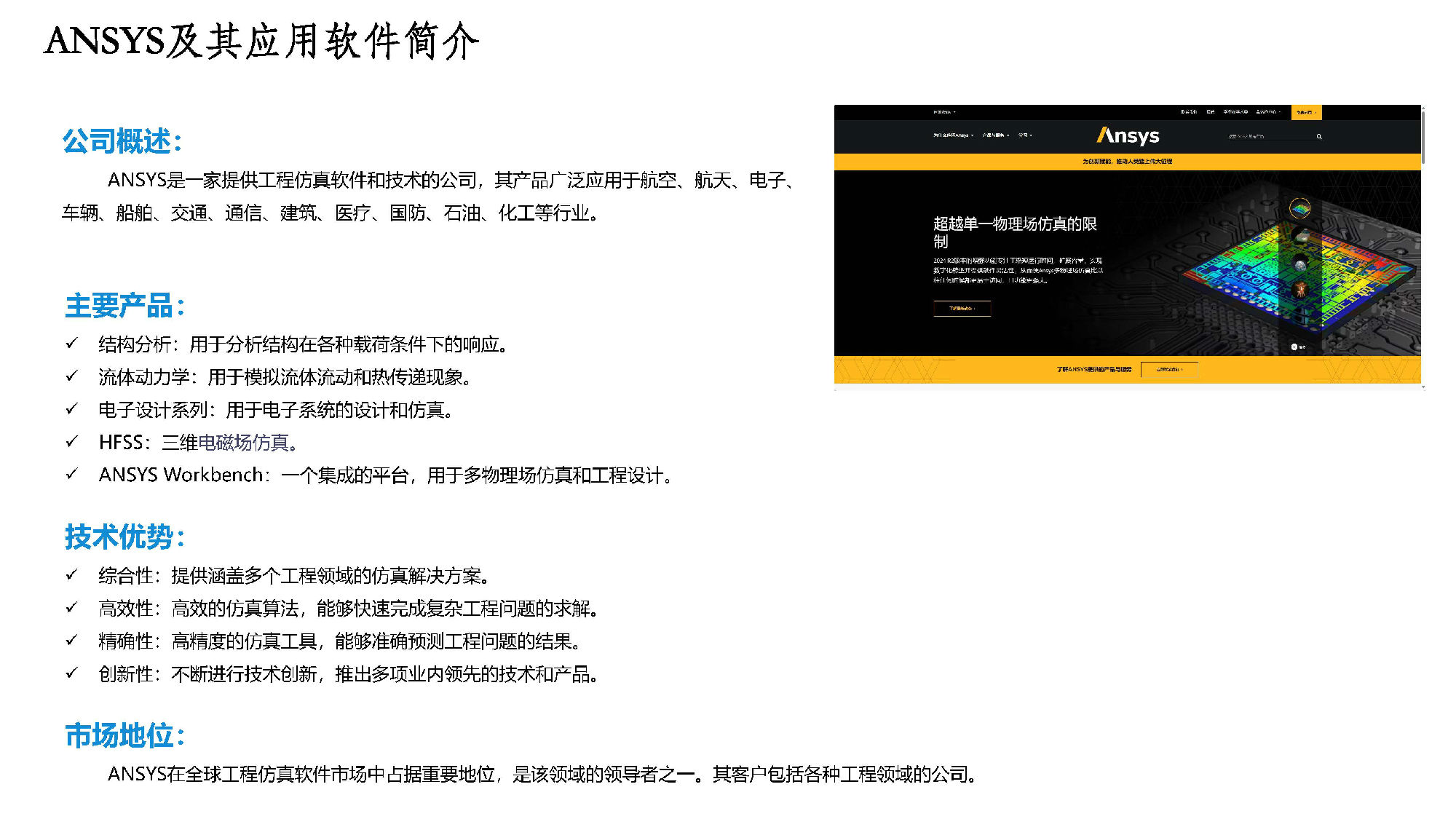Image resolution: width=1456 pixels, height=819 pixels.
Task: Click the pause icon below the carousel thumbnails
Action: click(1294, 347)
